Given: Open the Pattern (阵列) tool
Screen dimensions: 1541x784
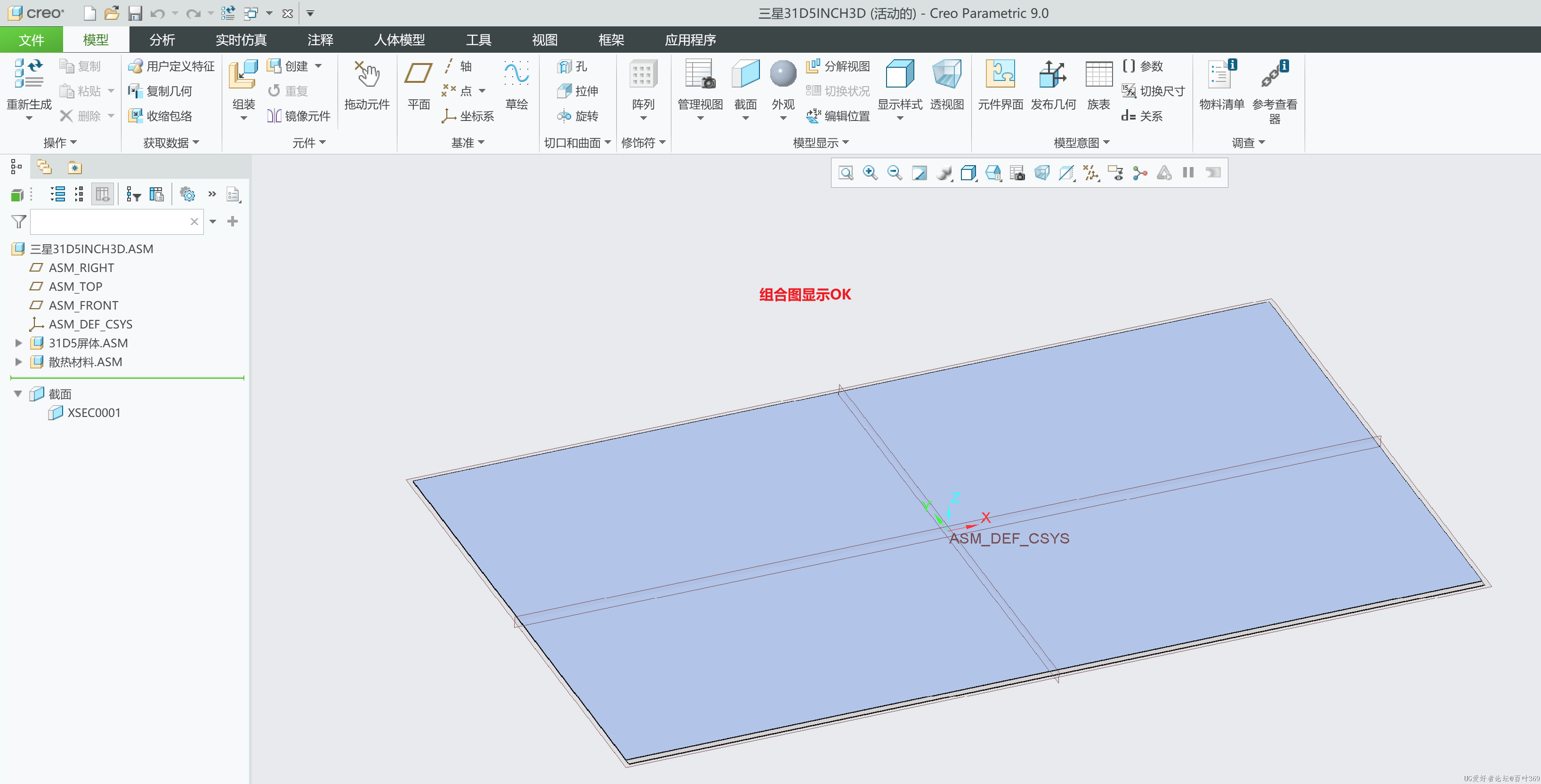Looking at the screenshot, I should 643,74.
